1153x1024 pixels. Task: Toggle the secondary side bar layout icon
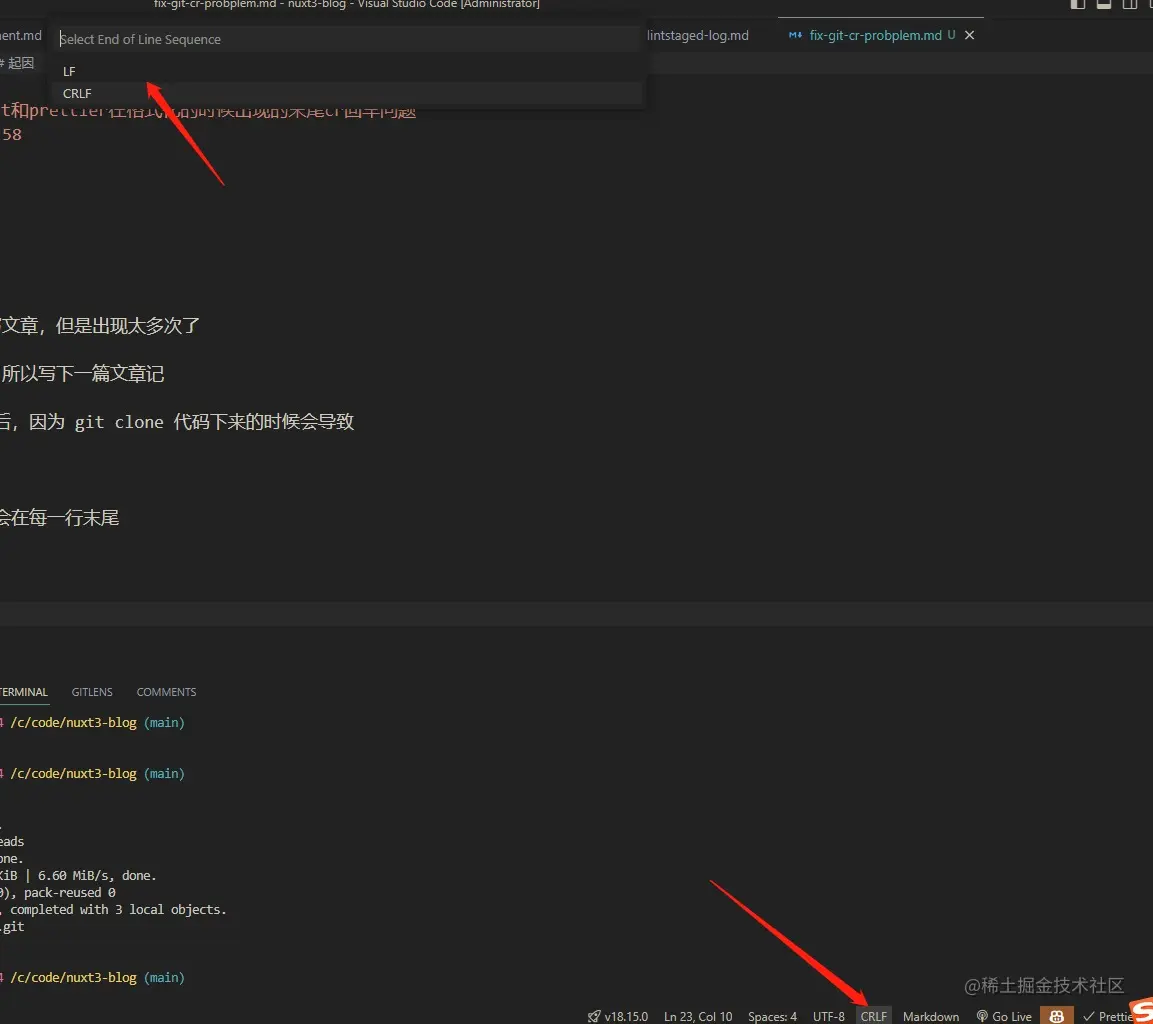[x=1129, y=4]
